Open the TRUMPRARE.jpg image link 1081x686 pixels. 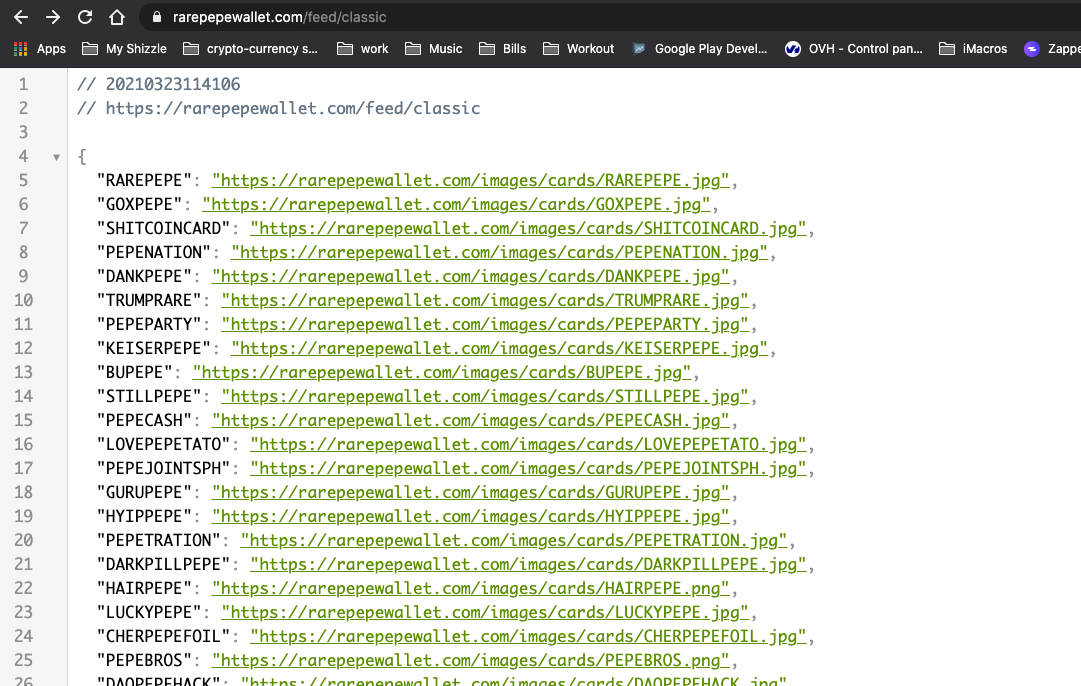coord(485,301)
